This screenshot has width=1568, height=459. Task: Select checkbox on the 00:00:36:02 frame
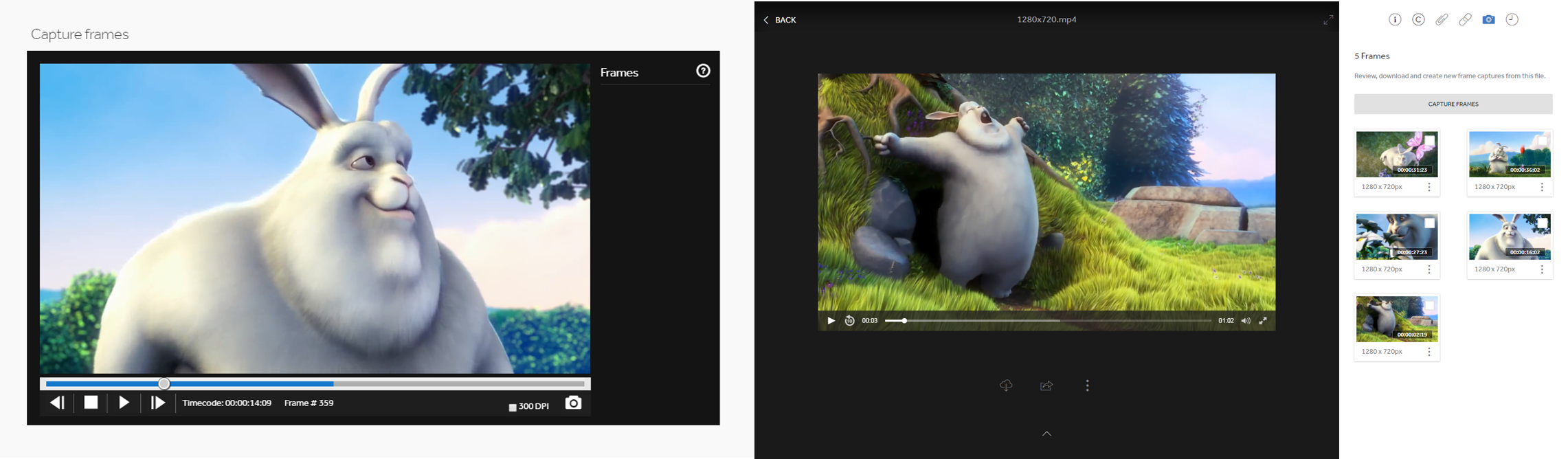(x=1542, y=141)
